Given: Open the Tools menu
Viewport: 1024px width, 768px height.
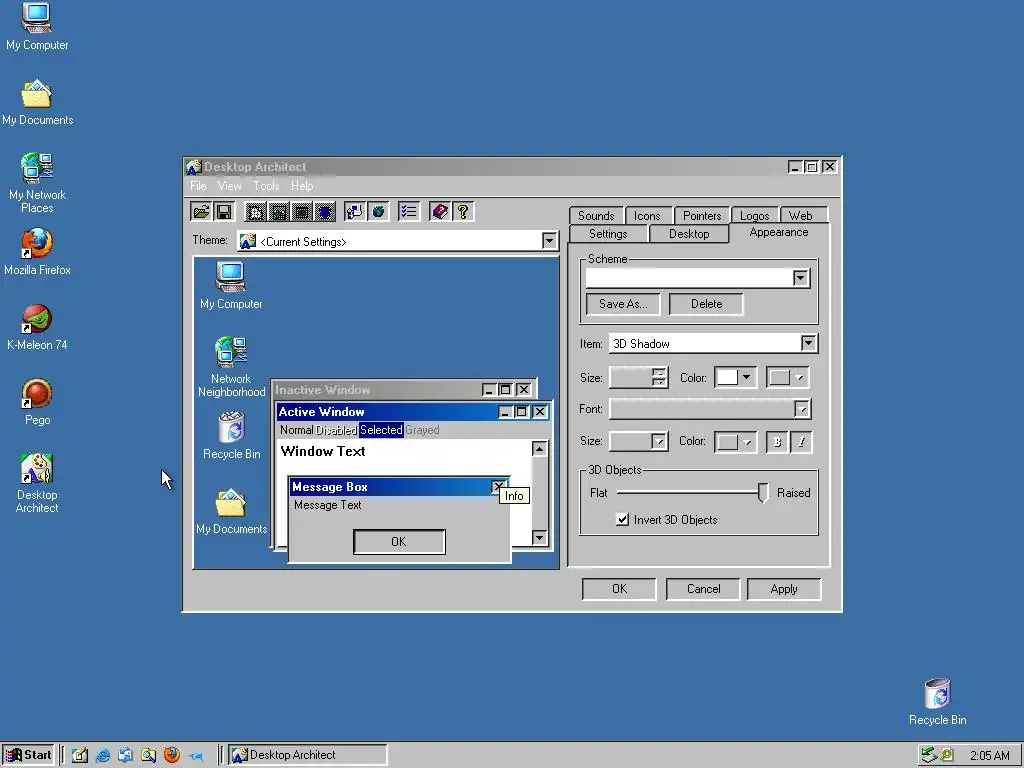Looking at the screenshot, I should (266, 186).
